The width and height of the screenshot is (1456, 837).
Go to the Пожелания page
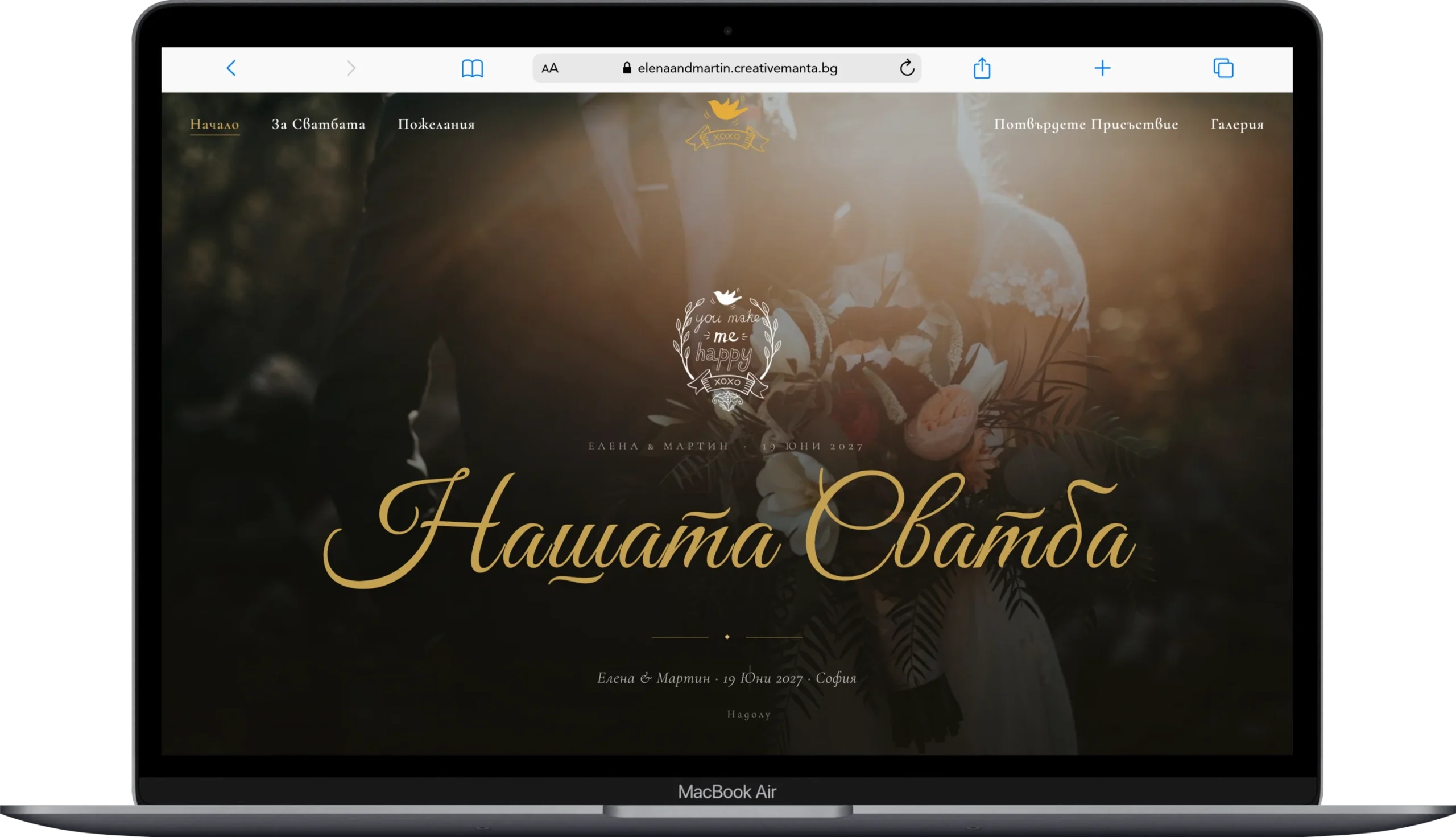436,124
